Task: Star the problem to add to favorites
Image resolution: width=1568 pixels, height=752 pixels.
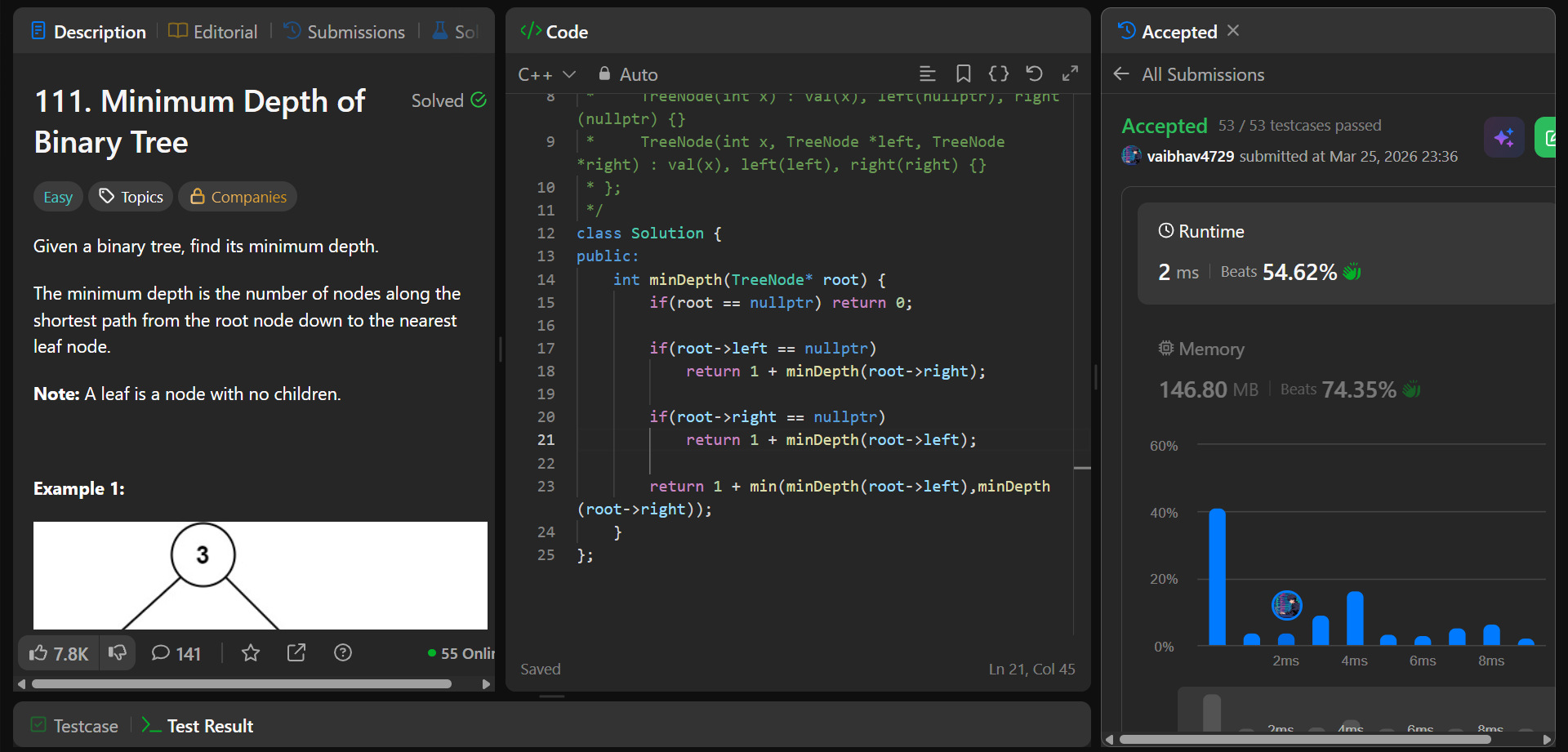Action: click(251, 653)
